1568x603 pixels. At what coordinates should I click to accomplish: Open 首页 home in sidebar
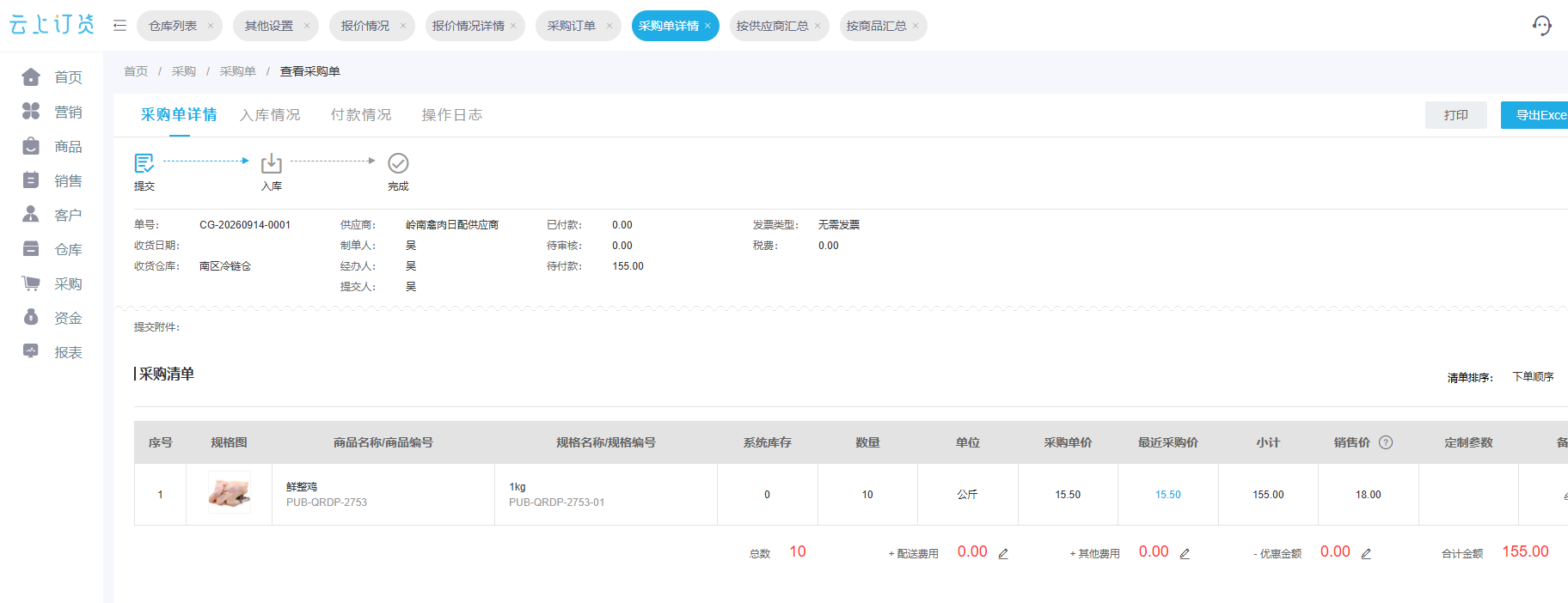pyautogui.click(x=52, y=77)
